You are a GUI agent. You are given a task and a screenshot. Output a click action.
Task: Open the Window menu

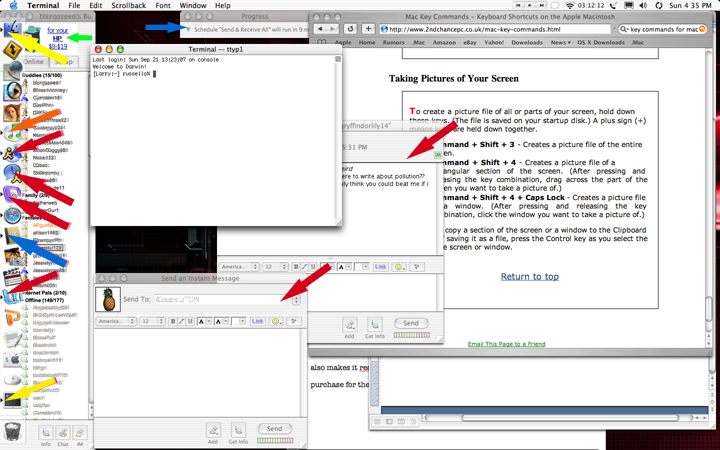[x=192, y=6]
